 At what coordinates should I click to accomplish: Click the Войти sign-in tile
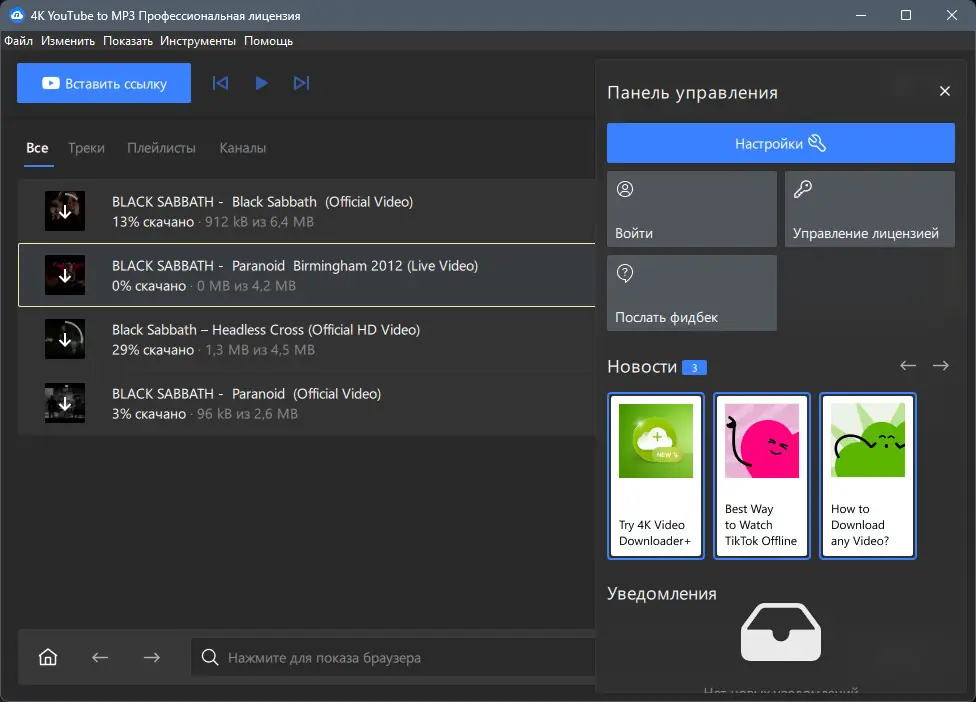click(692, 209)
